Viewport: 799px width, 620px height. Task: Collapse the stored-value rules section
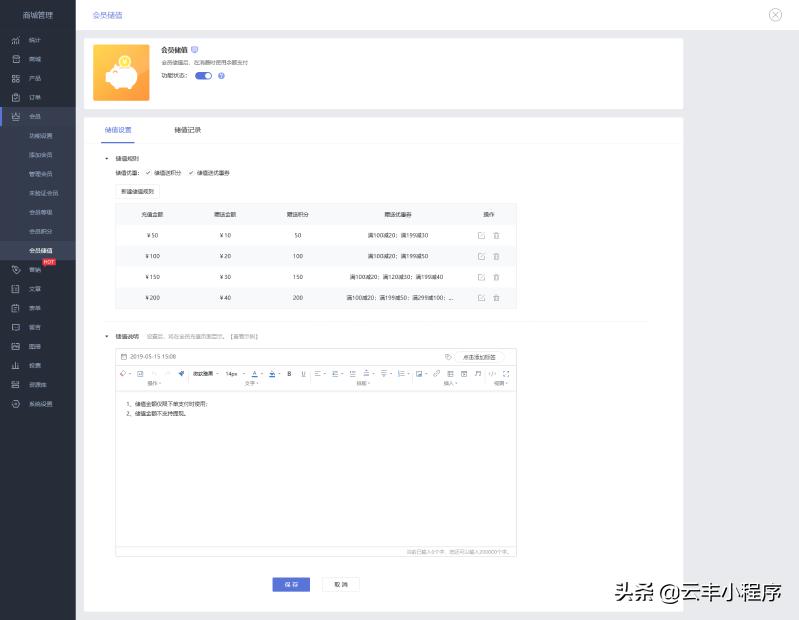coord(106,158)
